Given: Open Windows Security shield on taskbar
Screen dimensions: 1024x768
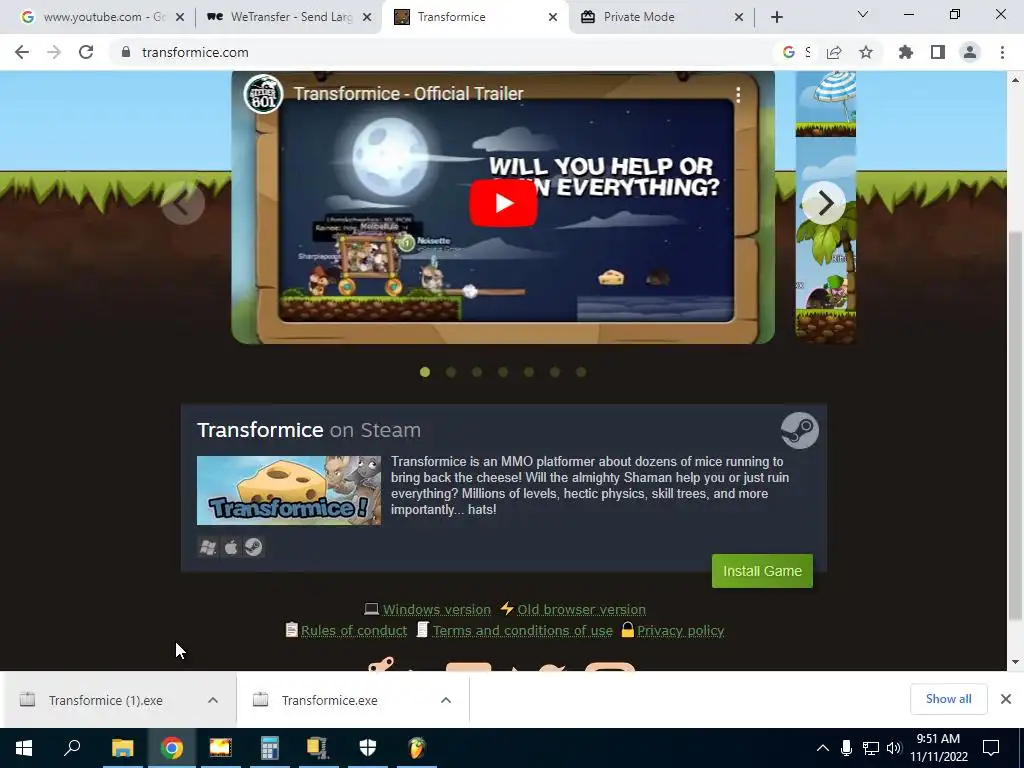Looking at the screenshot, I should click(x=368, y=748).
